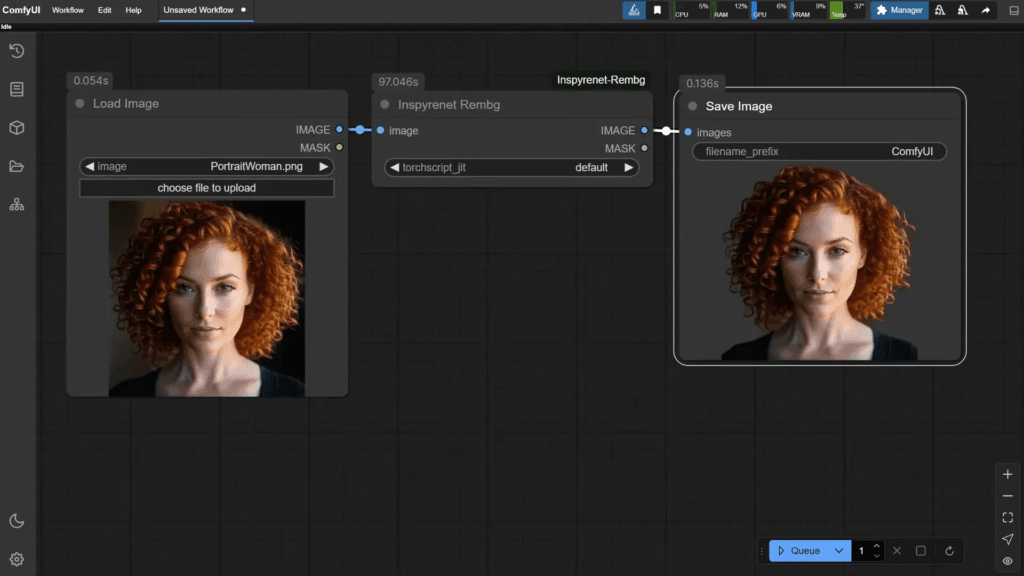This screenshot has height=576, width=1024.
Task: Toggle the bottom panel icon in top bar
Action: (1013, 10)
